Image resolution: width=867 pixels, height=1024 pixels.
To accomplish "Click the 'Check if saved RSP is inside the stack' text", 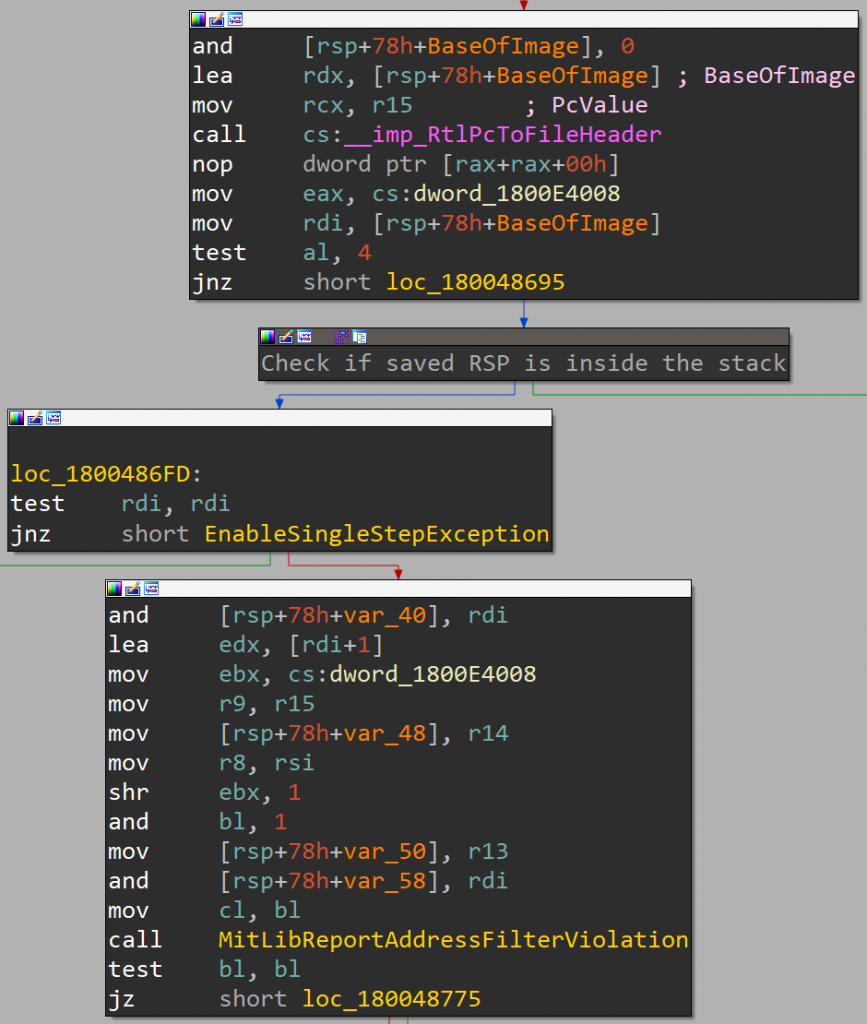I will [x=523, y=363].
